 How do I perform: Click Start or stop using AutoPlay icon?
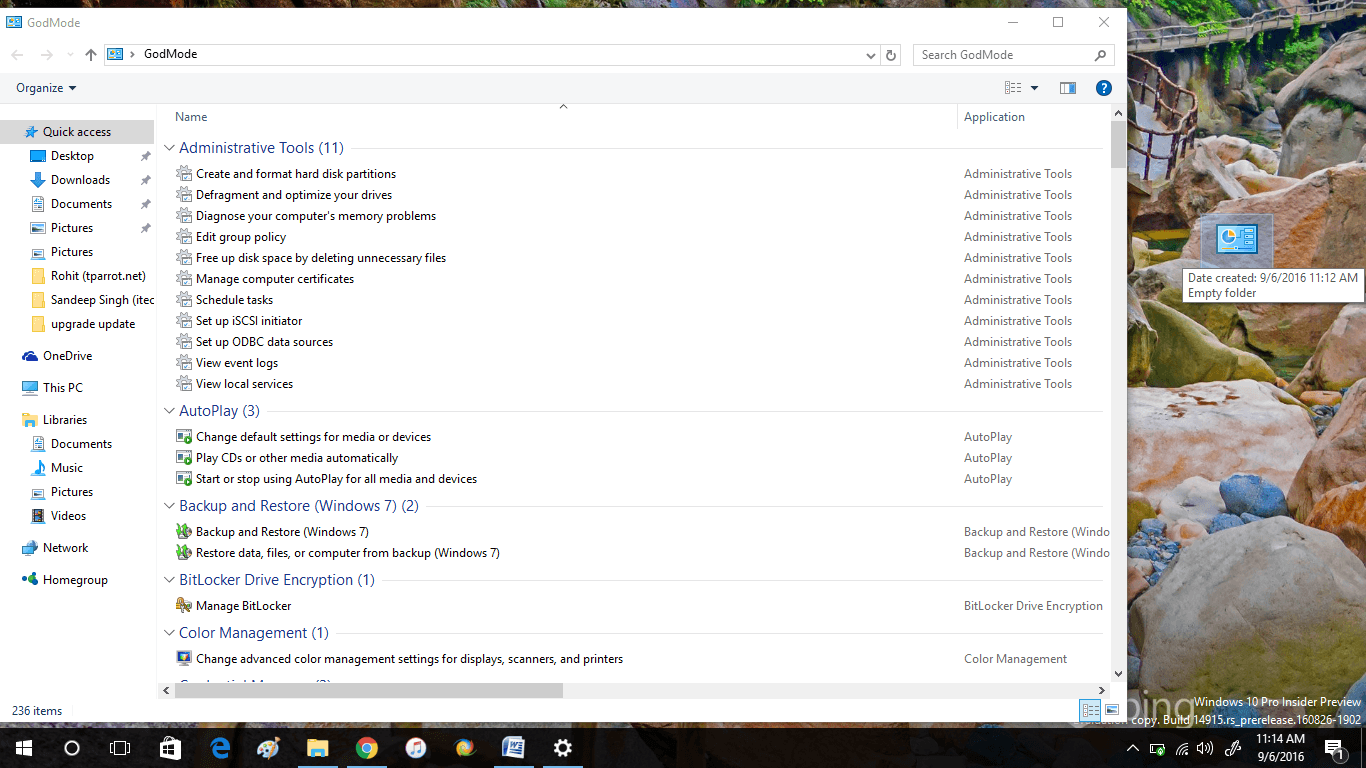point(184,479)
